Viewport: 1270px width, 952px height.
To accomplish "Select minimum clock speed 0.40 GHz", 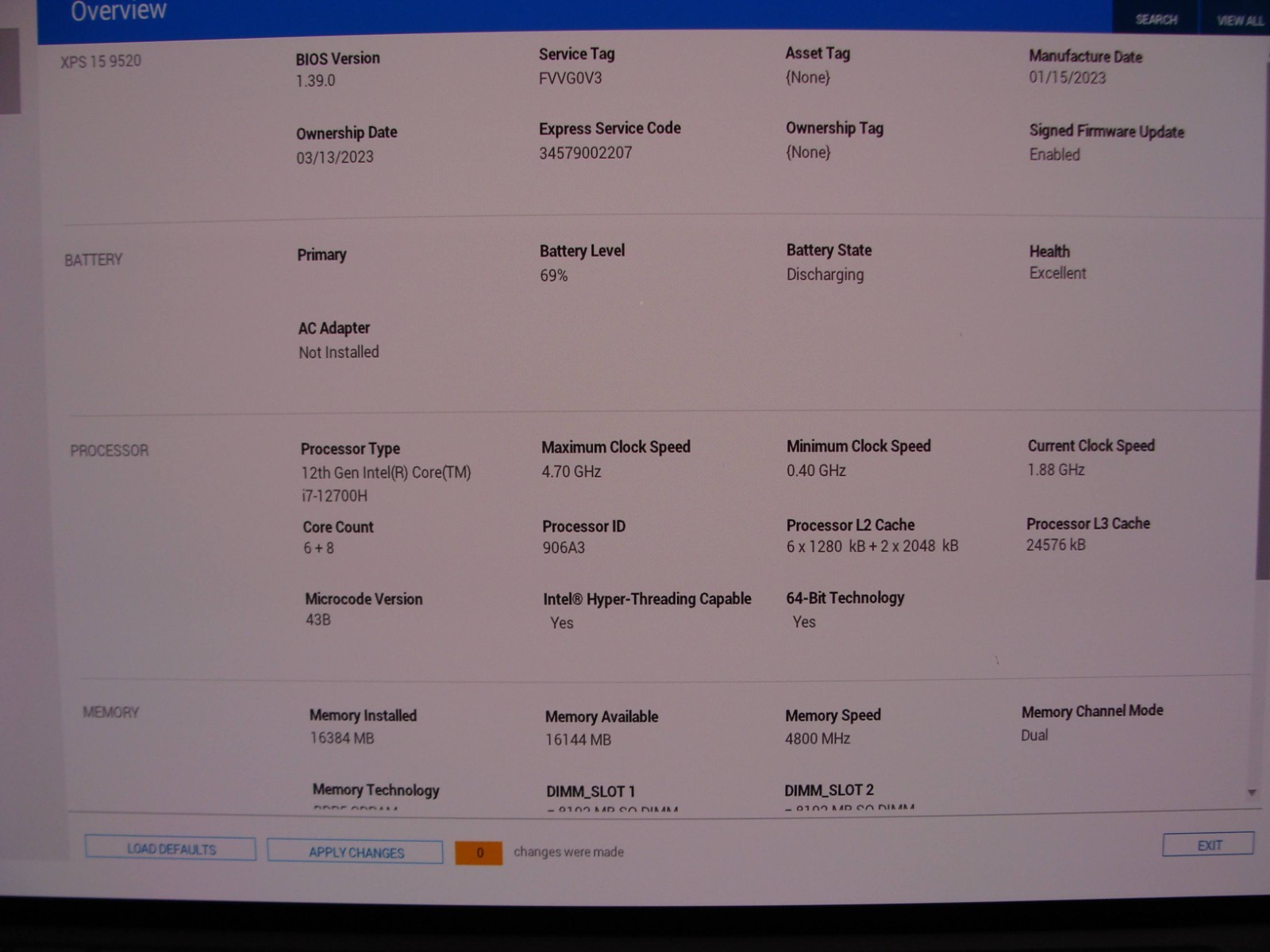I will (816, 470).
